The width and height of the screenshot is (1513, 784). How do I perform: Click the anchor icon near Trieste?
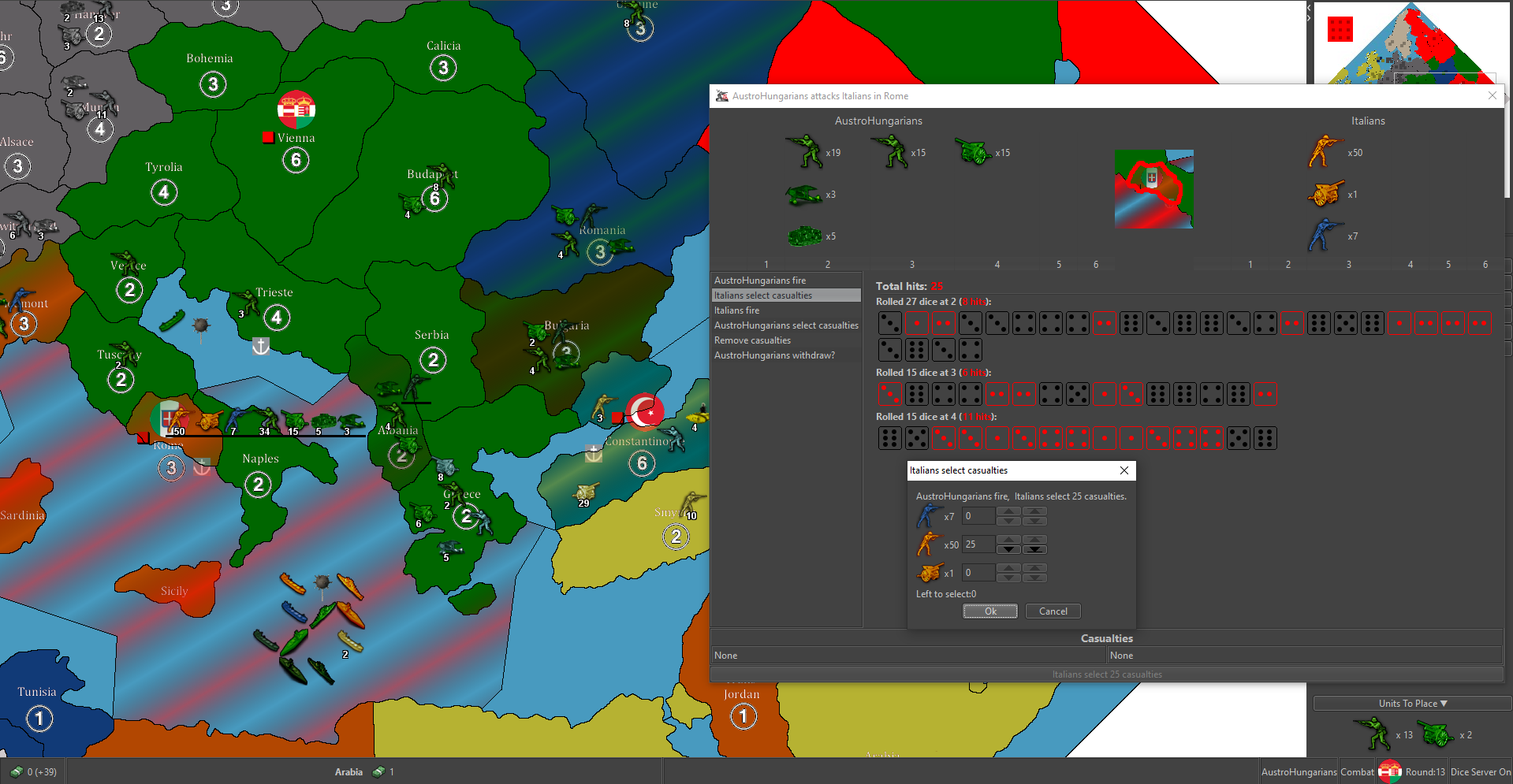(x=260, y=346)
